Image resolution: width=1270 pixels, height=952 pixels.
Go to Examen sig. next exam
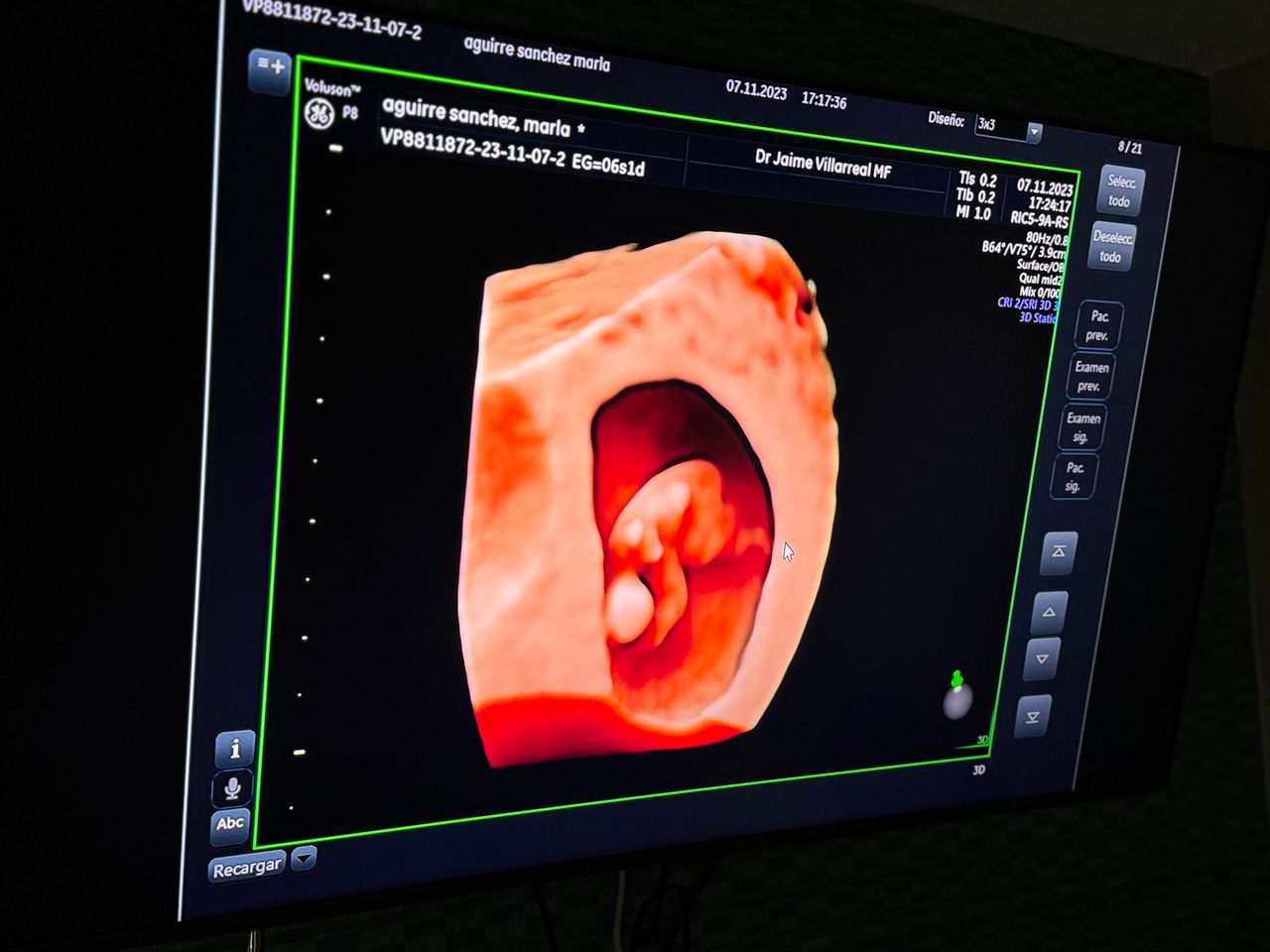(x=1081, y=427)
